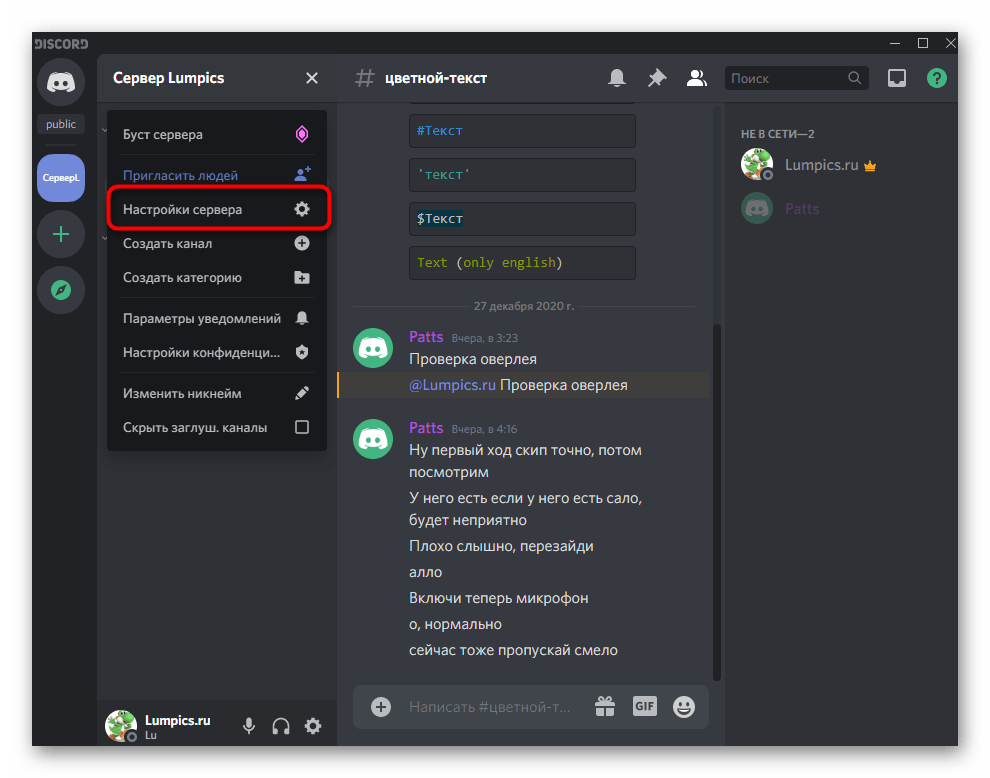
Task: Click Patts avatar beside 4:16 message
Action: tap(373, 439)
